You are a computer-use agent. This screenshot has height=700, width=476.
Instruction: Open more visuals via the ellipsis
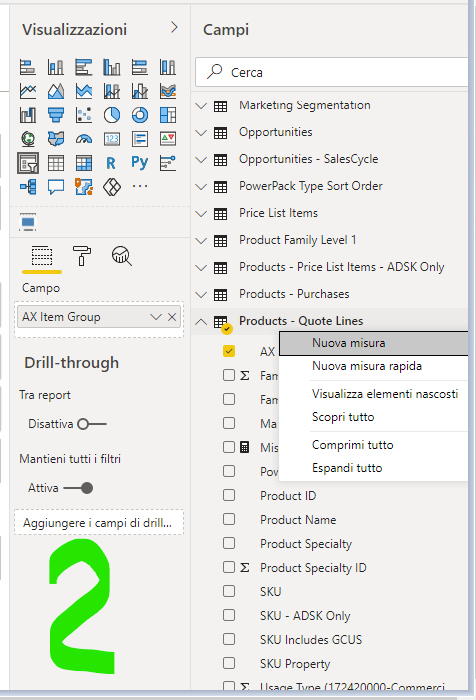[x=140, y=186]
